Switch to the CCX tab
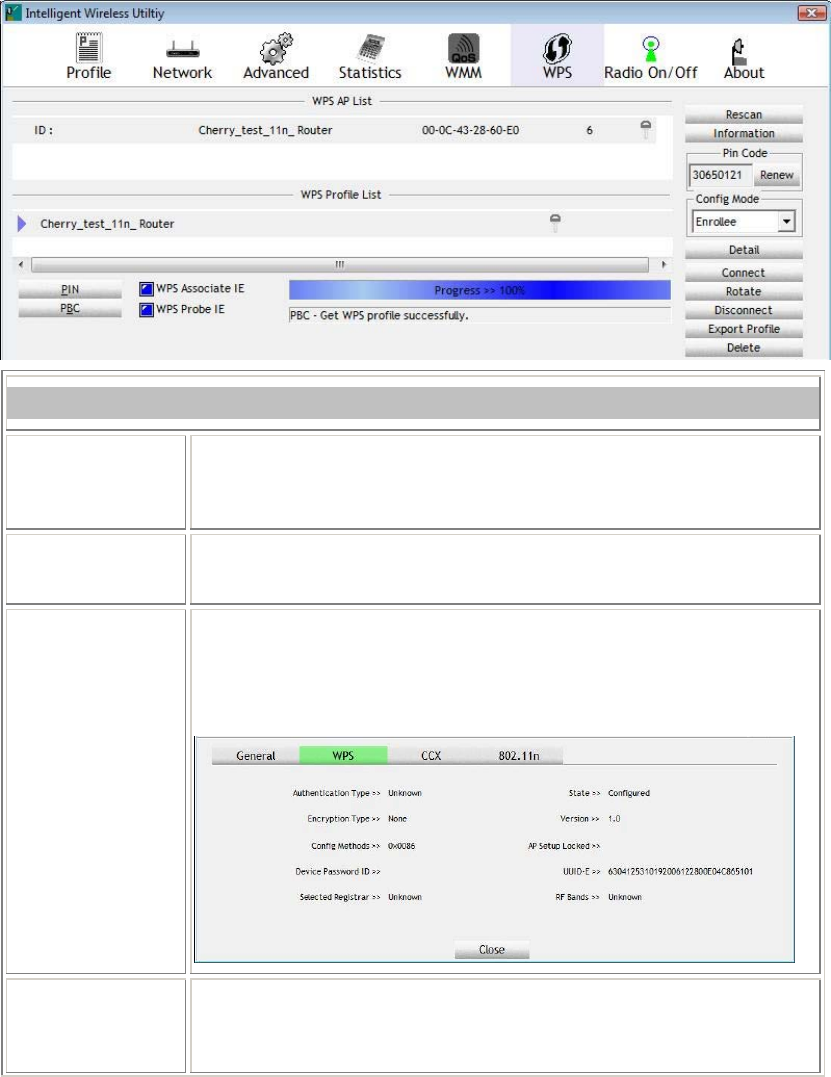The height and width of the screenshot is (1077, 831). pyautogui.click(x=431, y=756)
